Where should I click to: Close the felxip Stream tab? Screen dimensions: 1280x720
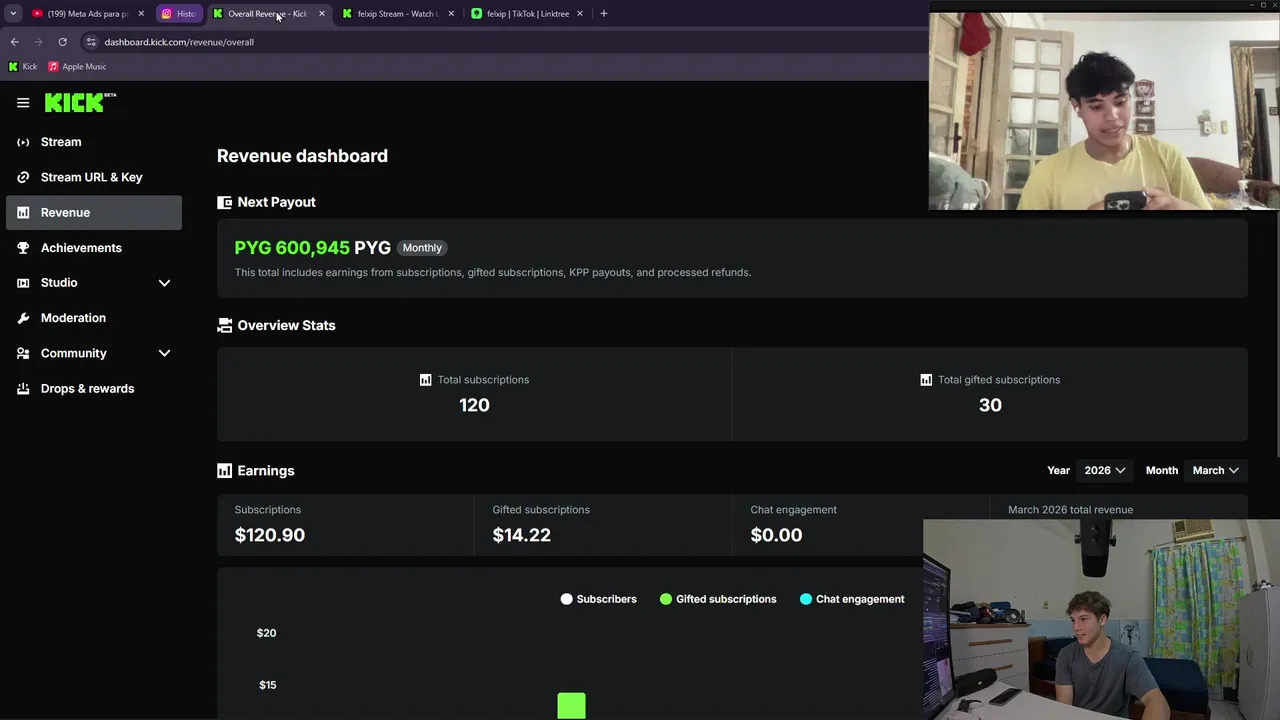point(451,14)
